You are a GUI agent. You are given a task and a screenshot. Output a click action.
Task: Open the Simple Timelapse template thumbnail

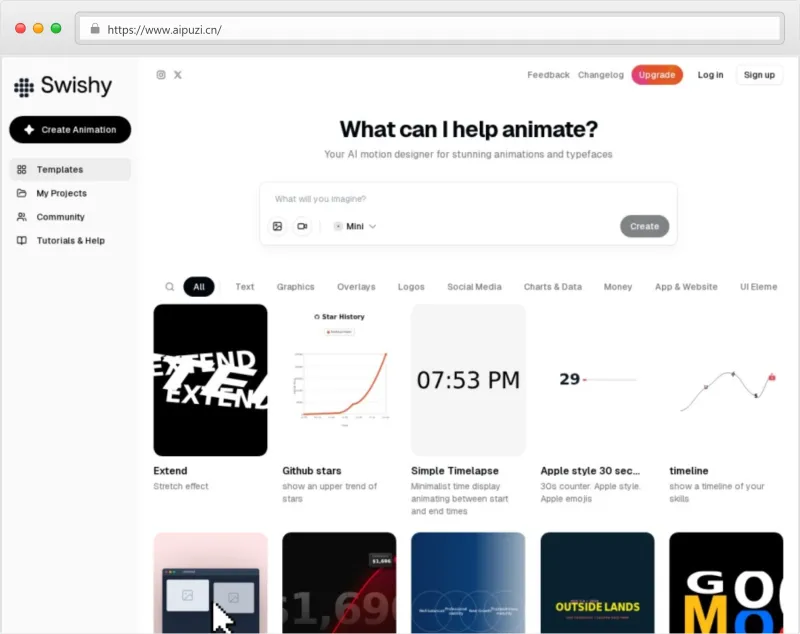pyautogui.click(x=468, y=380)
